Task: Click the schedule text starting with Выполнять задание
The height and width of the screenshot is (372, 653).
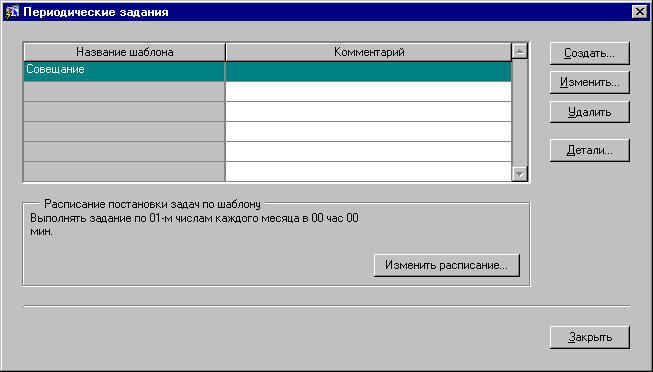Action: [194, 225]
